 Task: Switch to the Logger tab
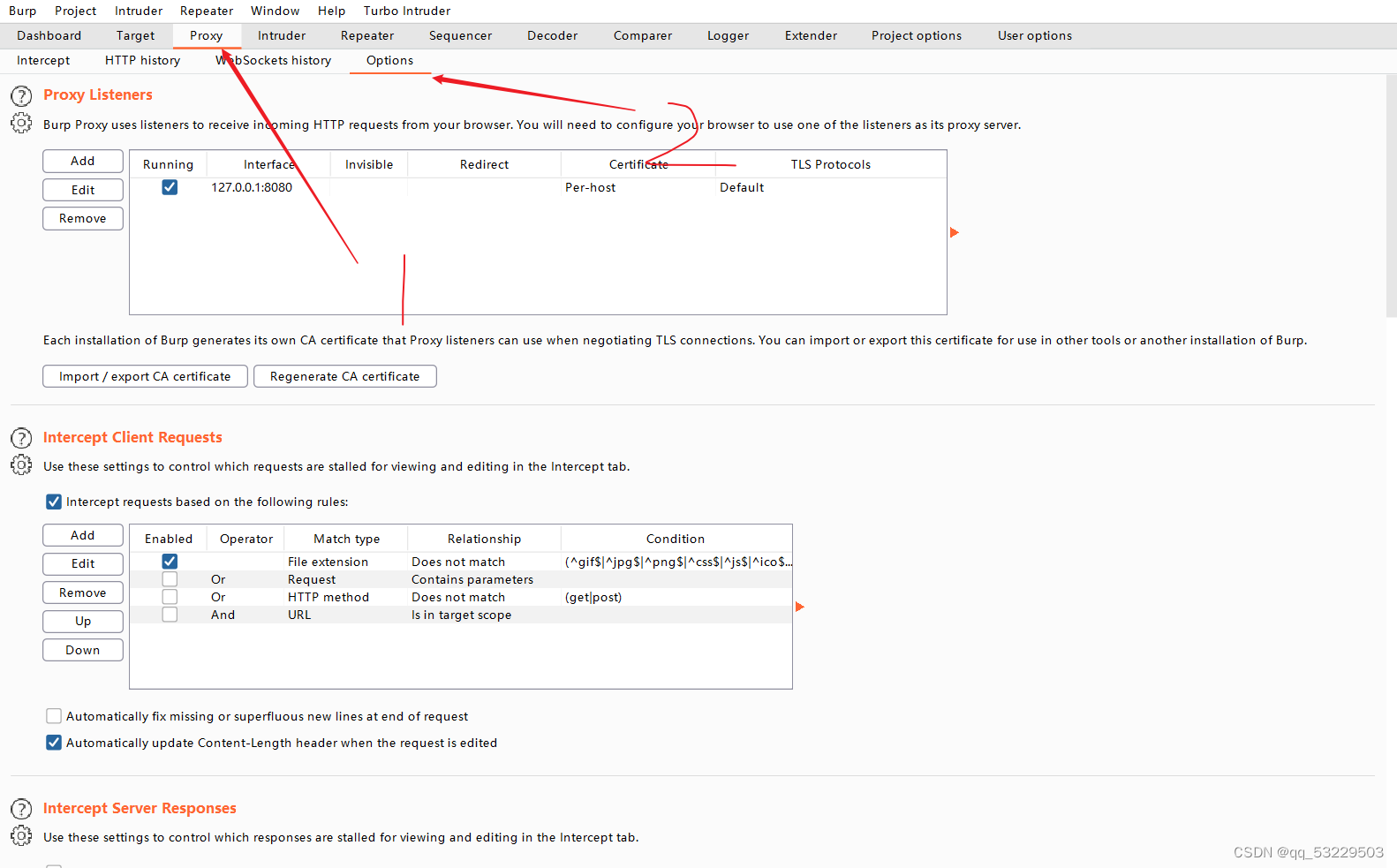[728, 35]
